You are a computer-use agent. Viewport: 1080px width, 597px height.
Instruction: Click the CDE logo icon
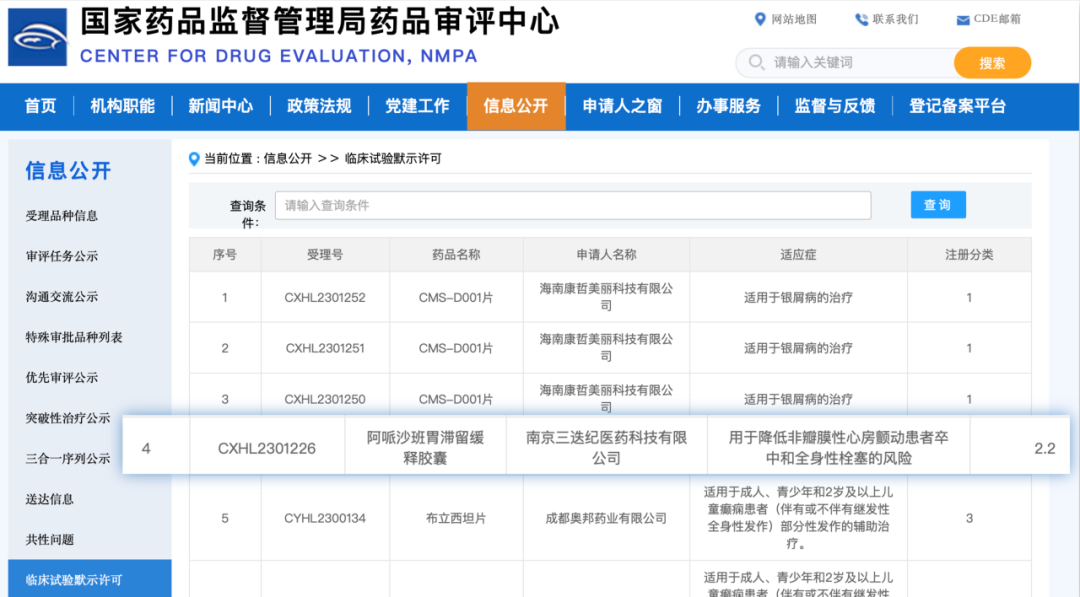[37, 36]
